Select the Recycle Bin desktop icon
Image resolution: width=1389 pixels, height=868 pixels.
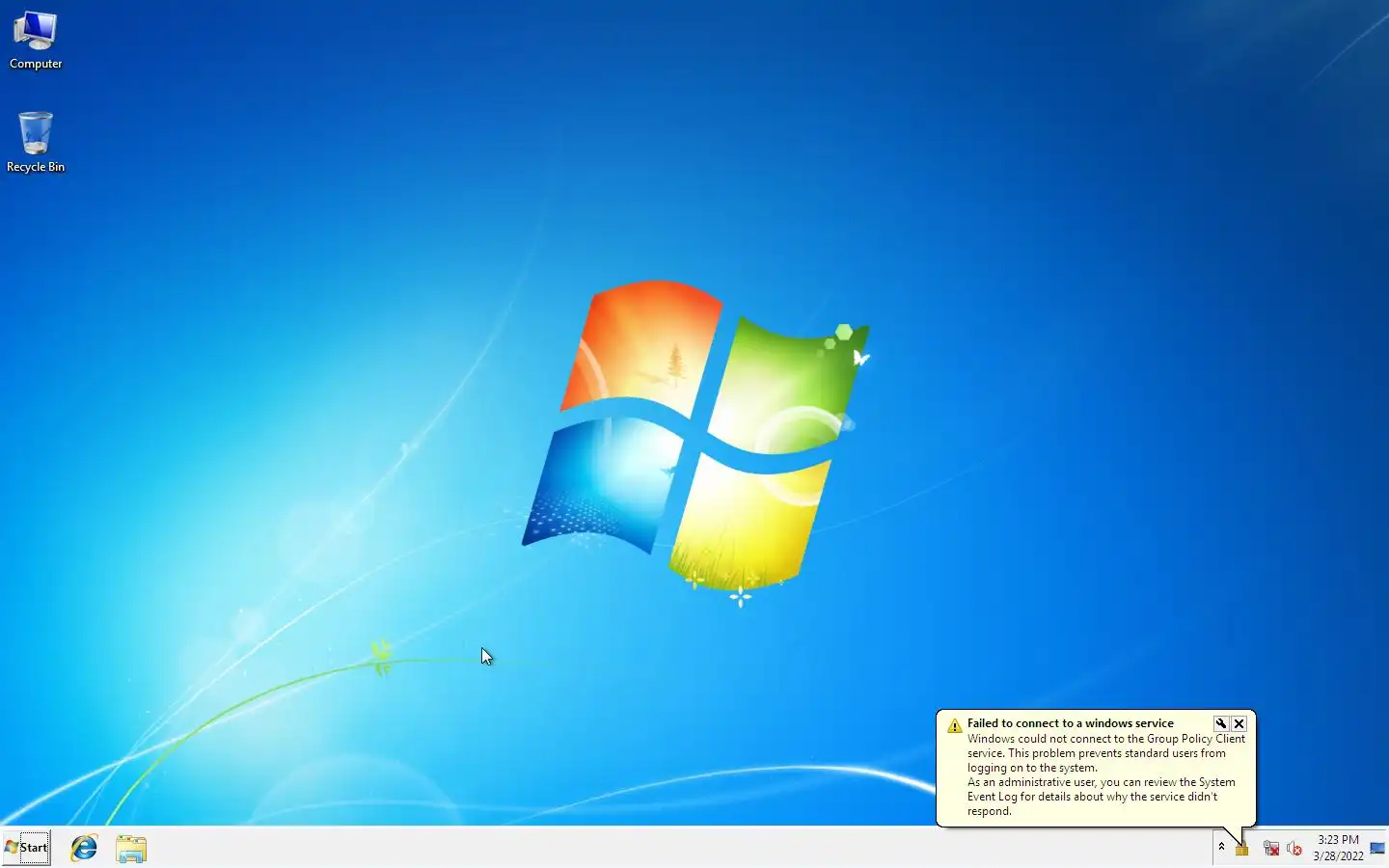pos(36,142)
